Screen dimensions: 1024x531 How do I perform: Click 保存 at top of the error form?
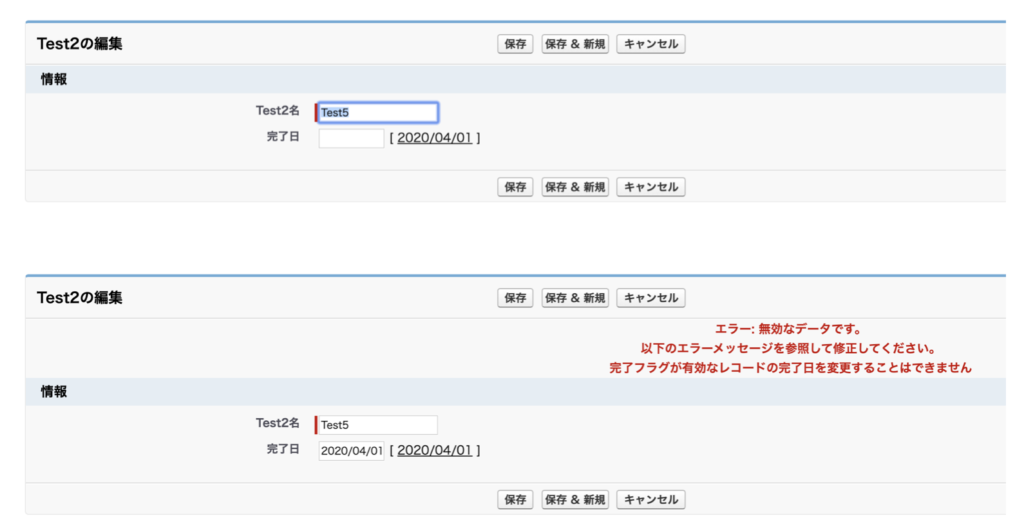click(515, 298)
